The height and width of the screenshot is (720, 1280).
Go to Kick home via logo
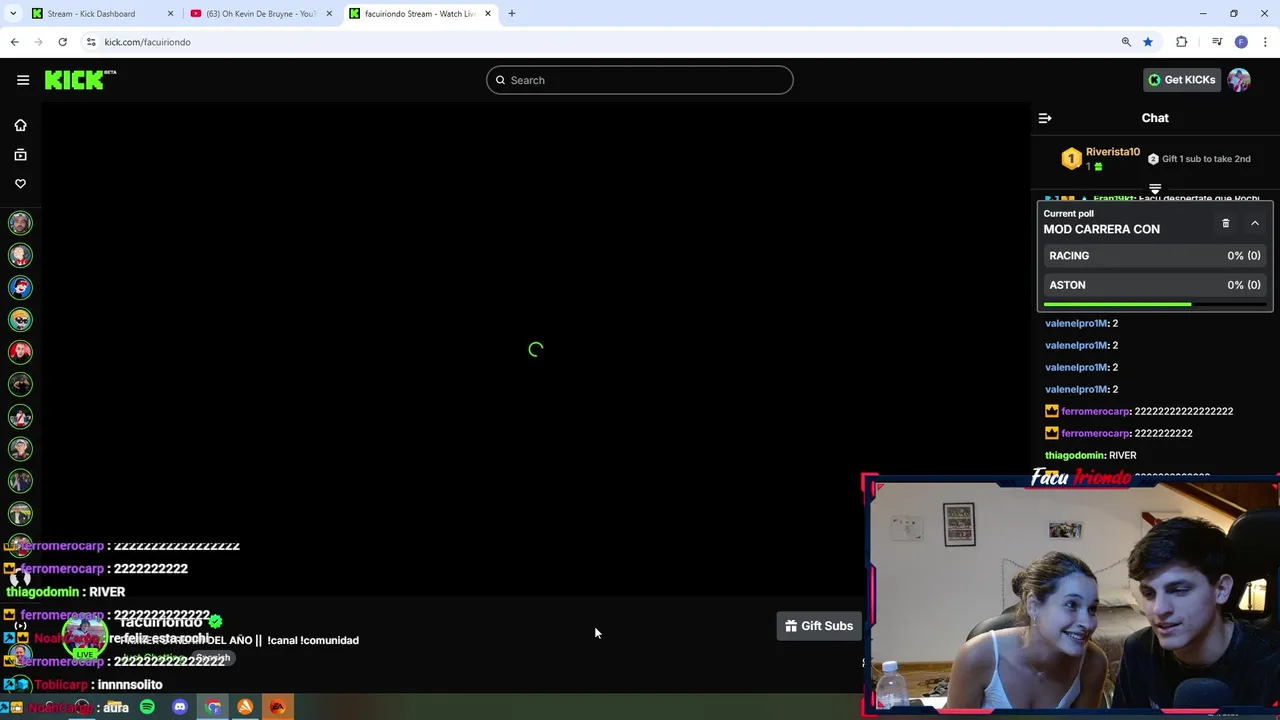pos(80,80)
